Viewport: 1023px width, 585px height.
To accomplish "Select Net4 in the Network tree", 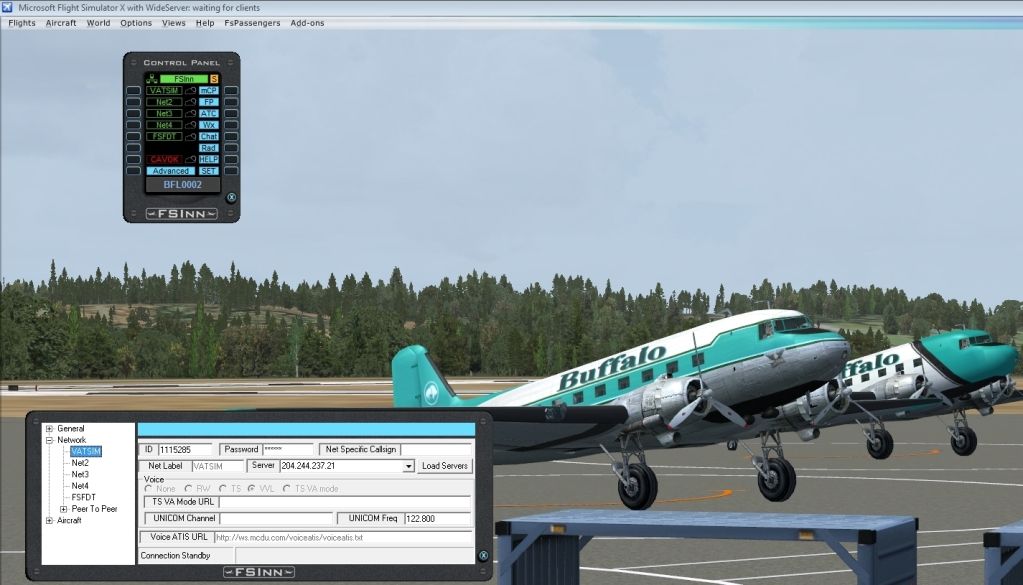I will (80, 486).
